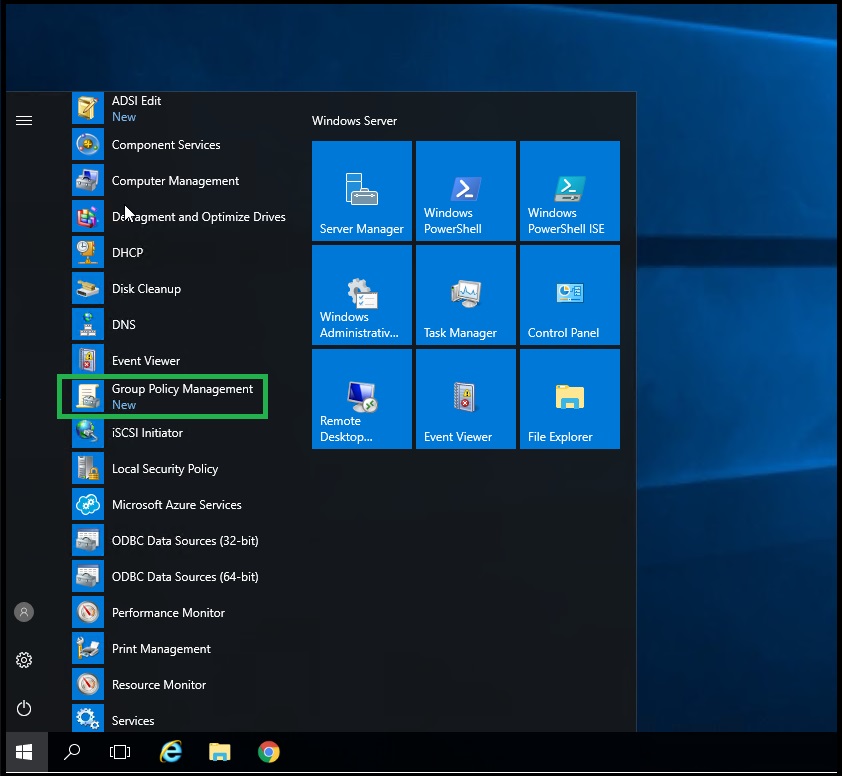Open the Task Manager tile
Screen dimensions: 842x776
click(466, 295)
